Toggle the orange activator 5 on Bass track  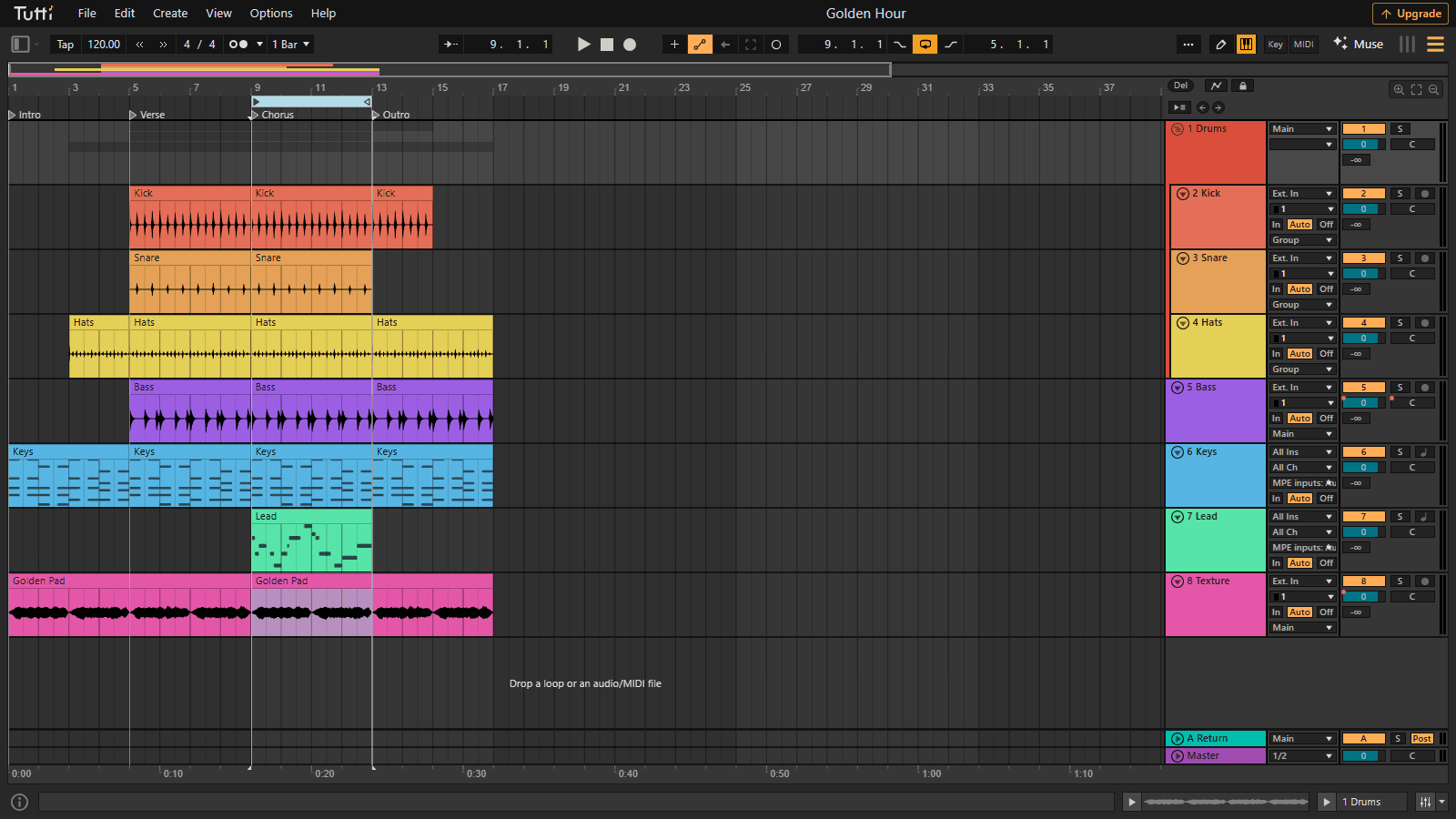pos(1363,387)
